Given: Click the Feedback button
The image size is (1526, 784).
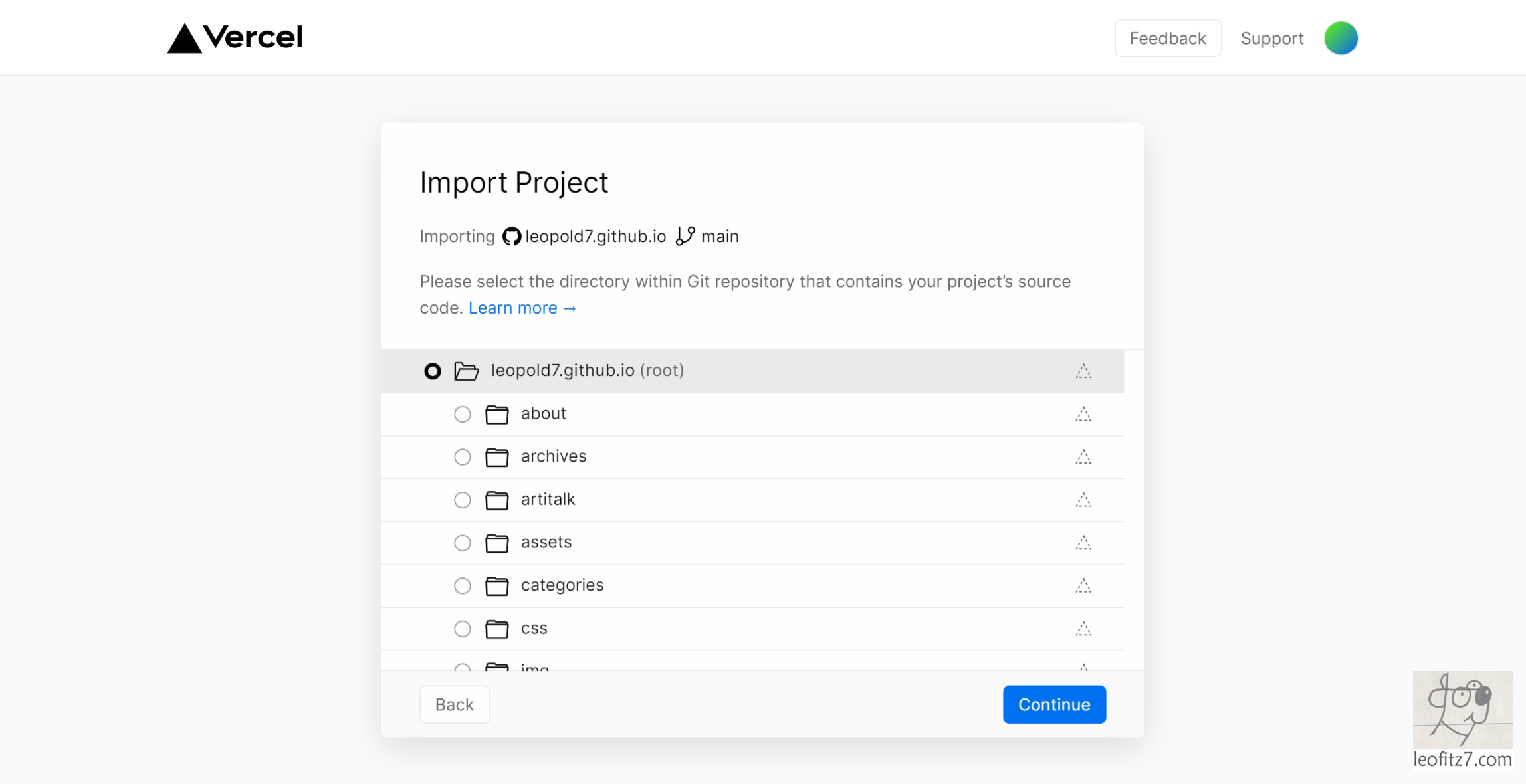Looking at the screenshot, I should 1167,39.
